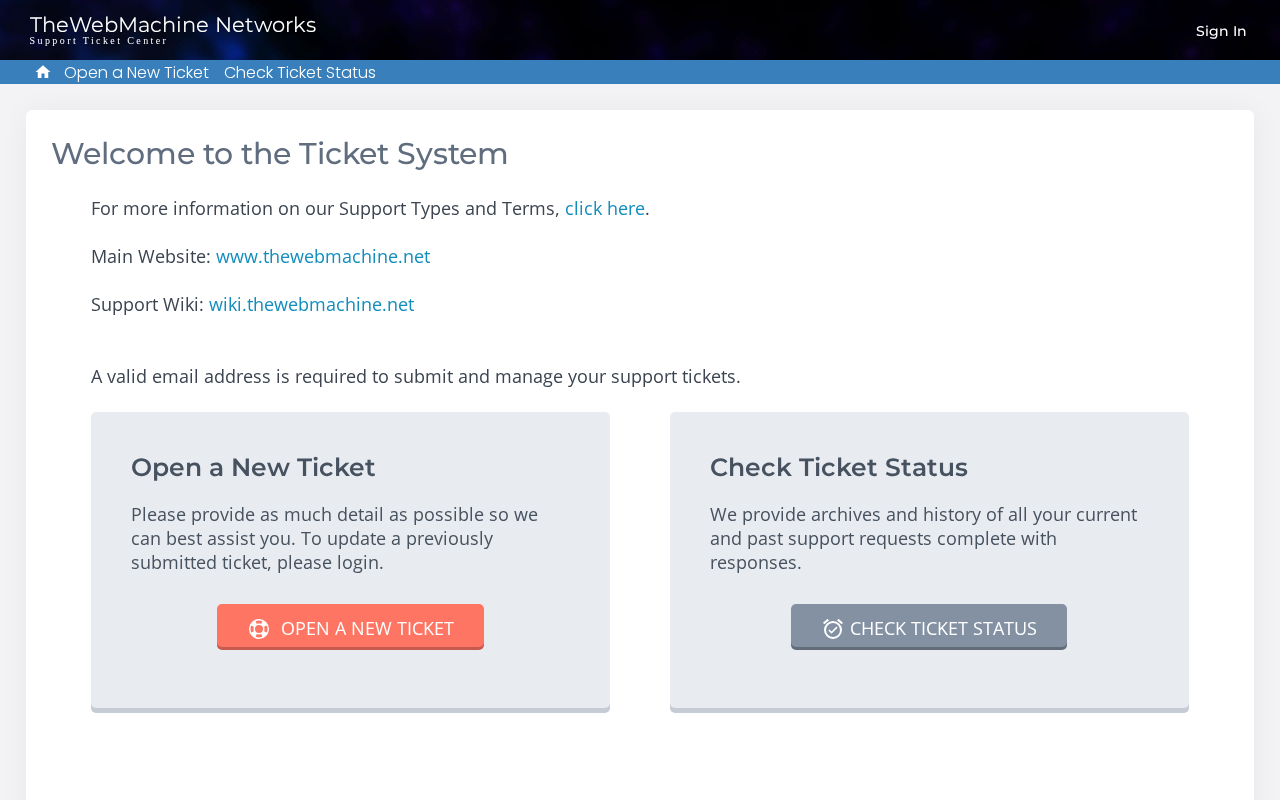Click the 'Welcome to the Ticket System' heading
Screen dimensions: 1280x800
pos(280,154)
